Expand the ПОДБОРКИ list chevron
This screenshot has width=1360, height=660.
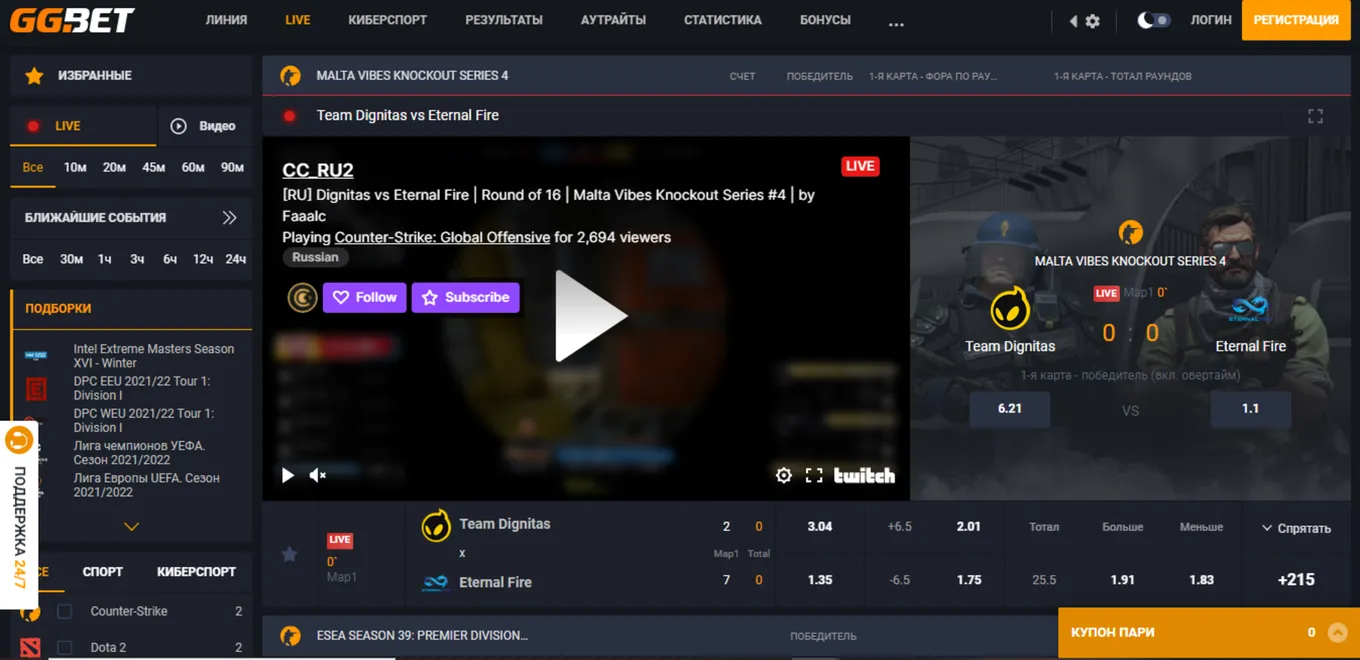[x=131, y=526]
